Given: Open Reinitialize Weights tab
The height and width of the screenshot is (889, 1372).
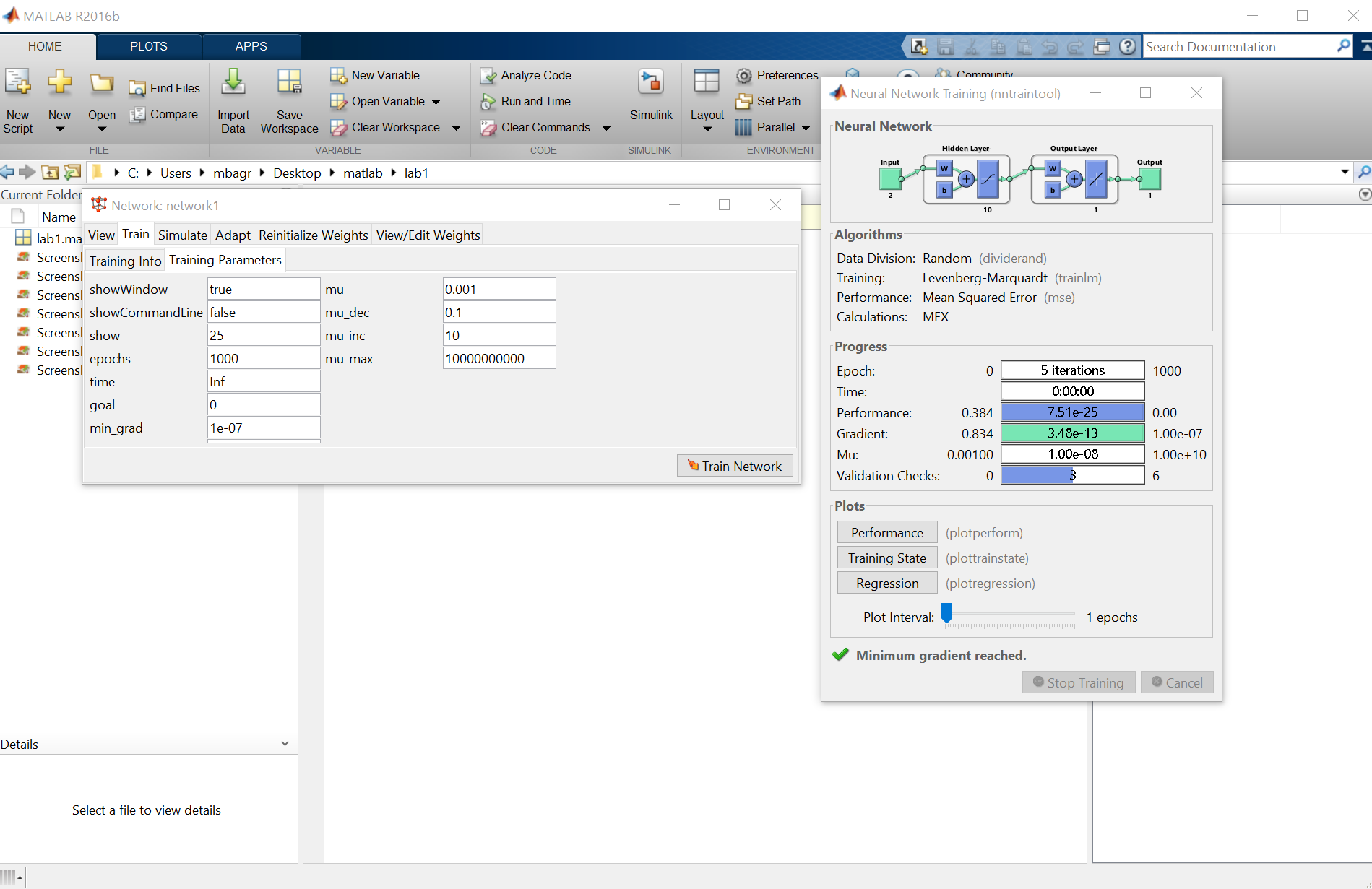Looking at the screenshot, I should 313,235.
